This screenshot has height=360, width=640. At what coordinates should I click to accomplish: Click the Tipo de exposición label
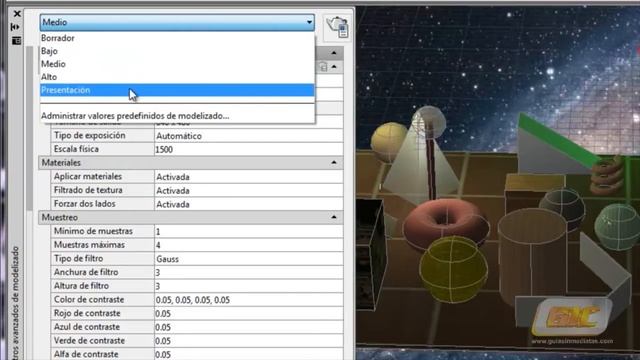[x=89, y=136]
